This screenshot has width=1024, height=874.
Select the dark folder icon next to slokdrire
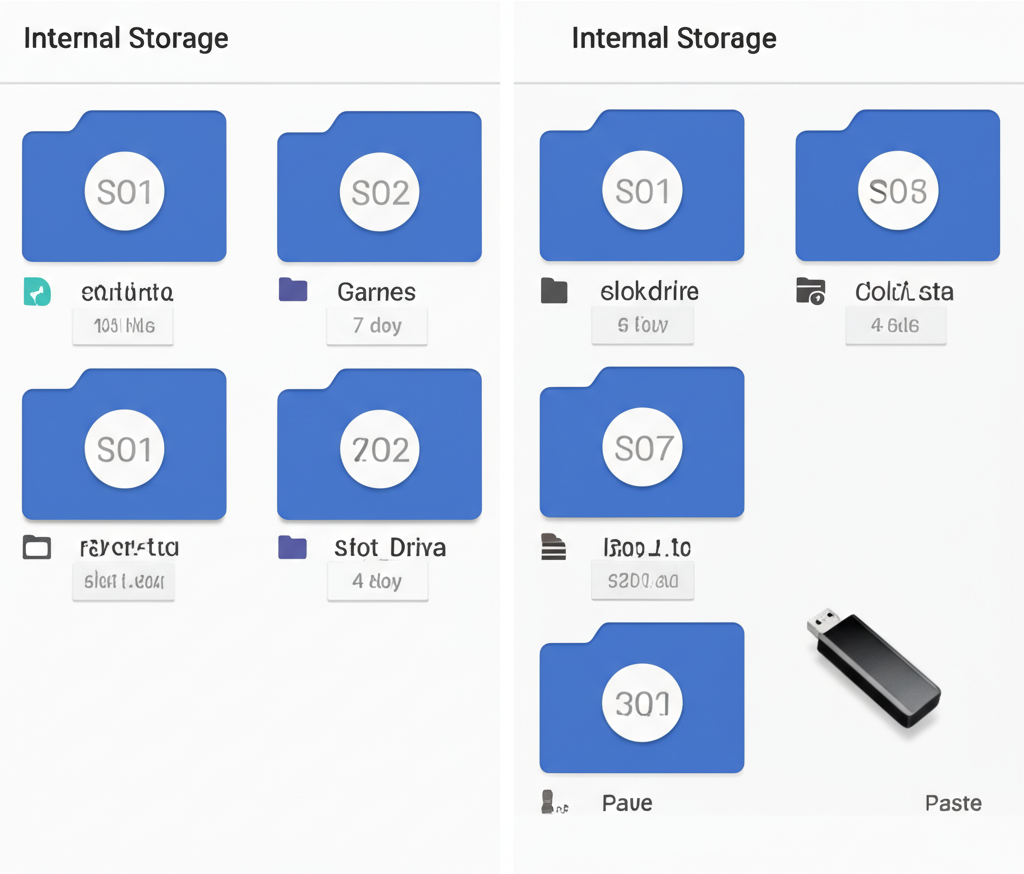click(x=554, y=291)
